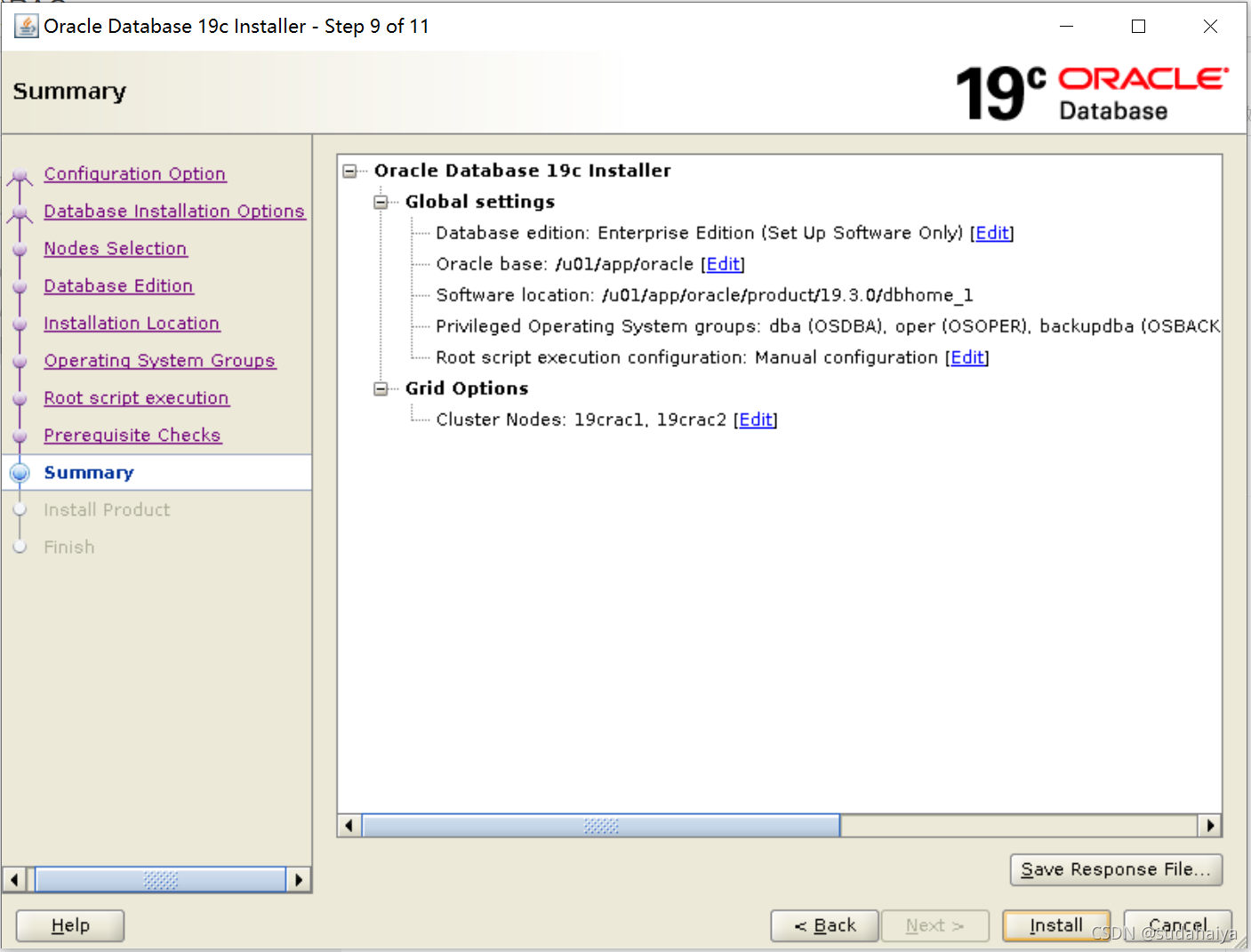The width and height of the screenshot is (1251, 952).
Task: Edit the Cluster Nodes setting
Action: (756, 420)
